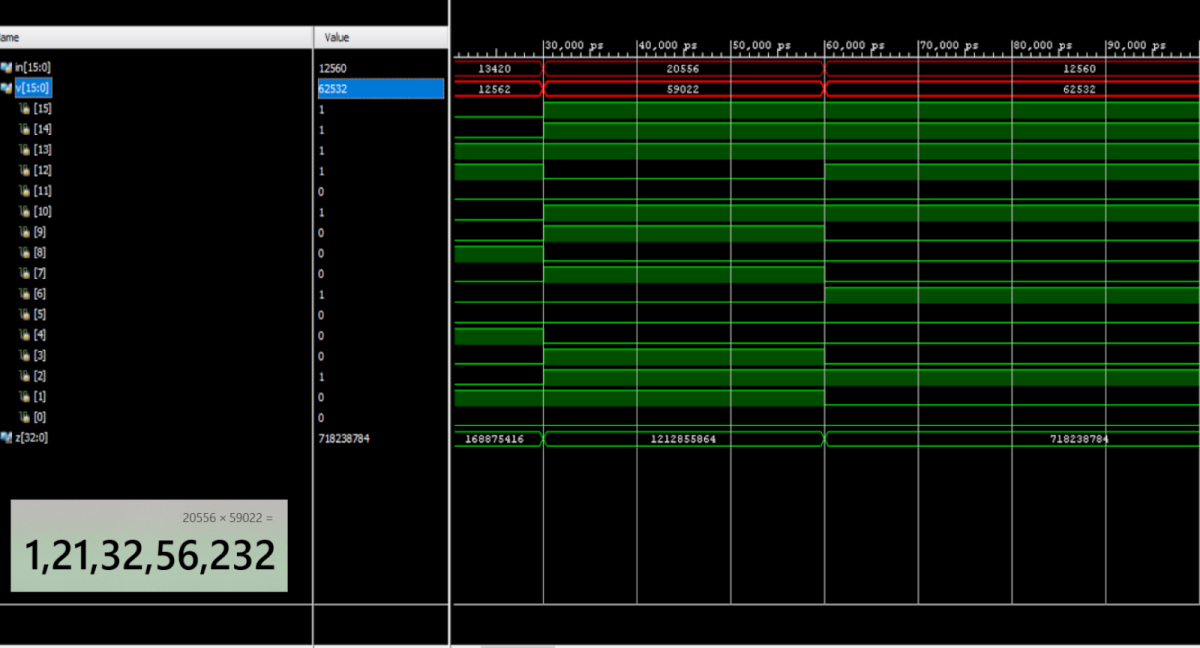This screenshot has width=1200, height=648.
Task: Select the signal icon for bit [0]
Action: coord(26,417)
